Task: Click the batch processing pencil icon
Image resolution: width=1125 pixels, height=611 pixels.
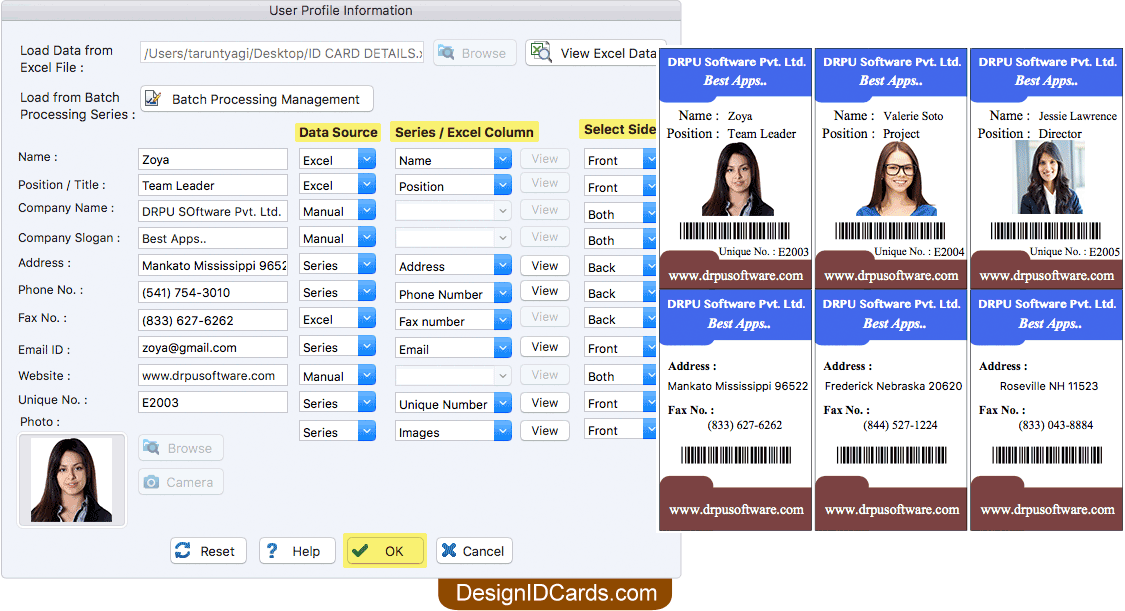Action: [153, 98]
